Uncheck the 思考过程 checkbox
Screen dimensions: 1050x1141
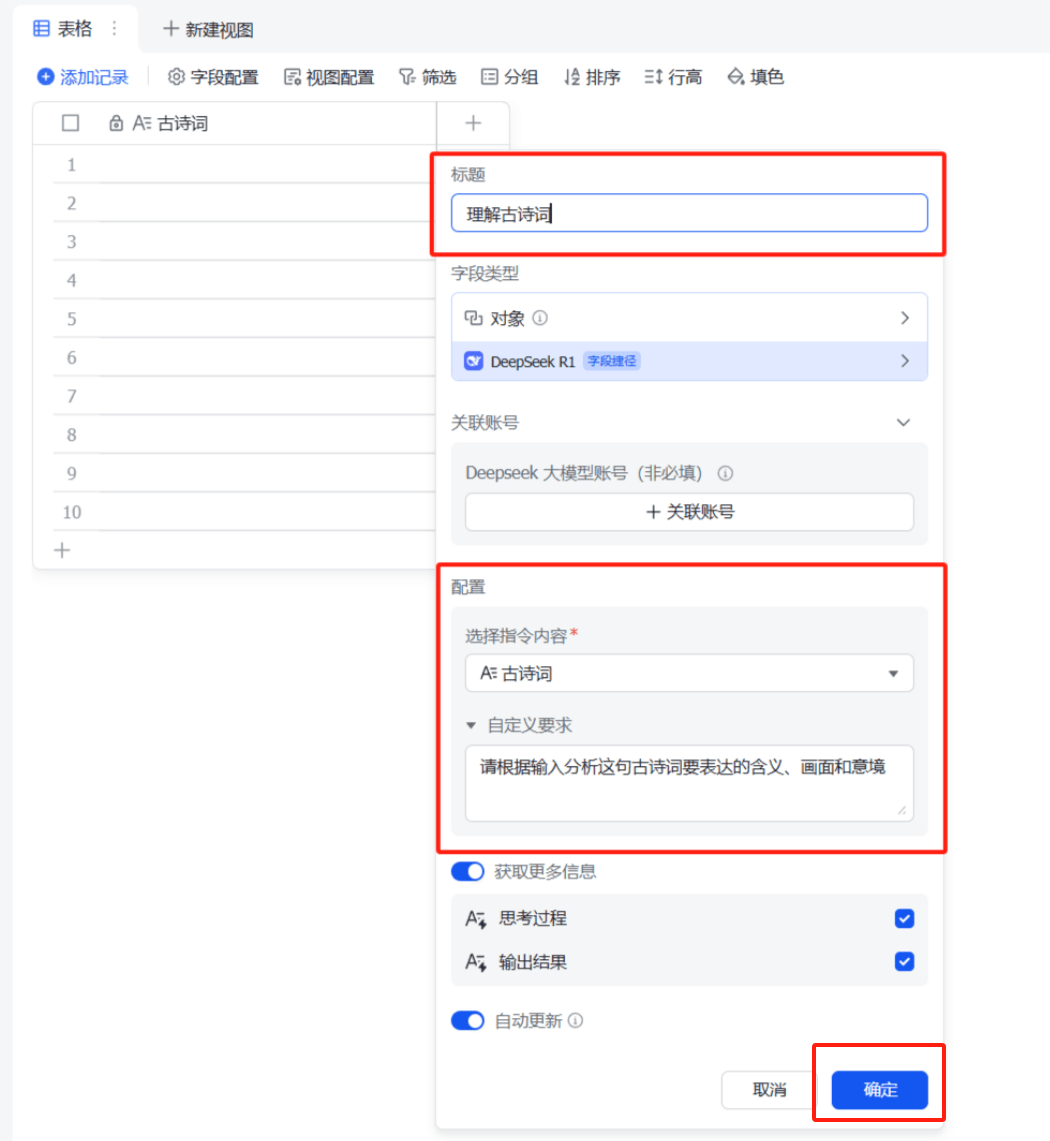pyautogui.click(x=904, y=918)
